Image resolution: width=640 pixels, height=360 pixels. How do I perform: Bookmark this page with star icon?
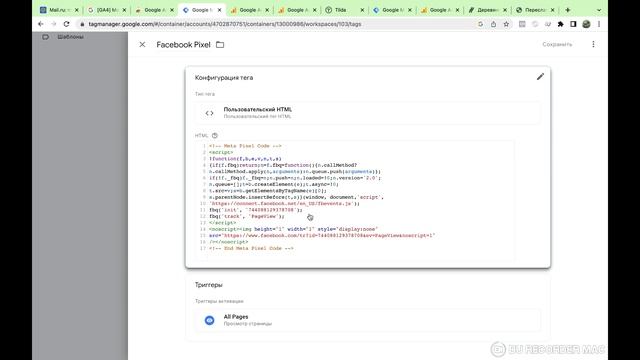pos(506,24)
